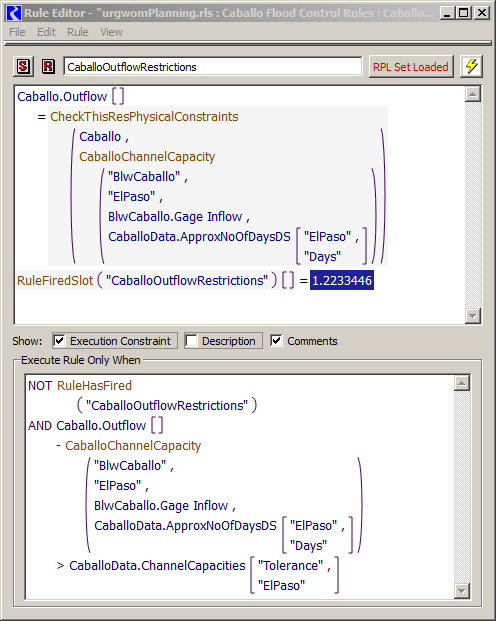Click the RPL Set Loaded button

[x=411, y=67]
